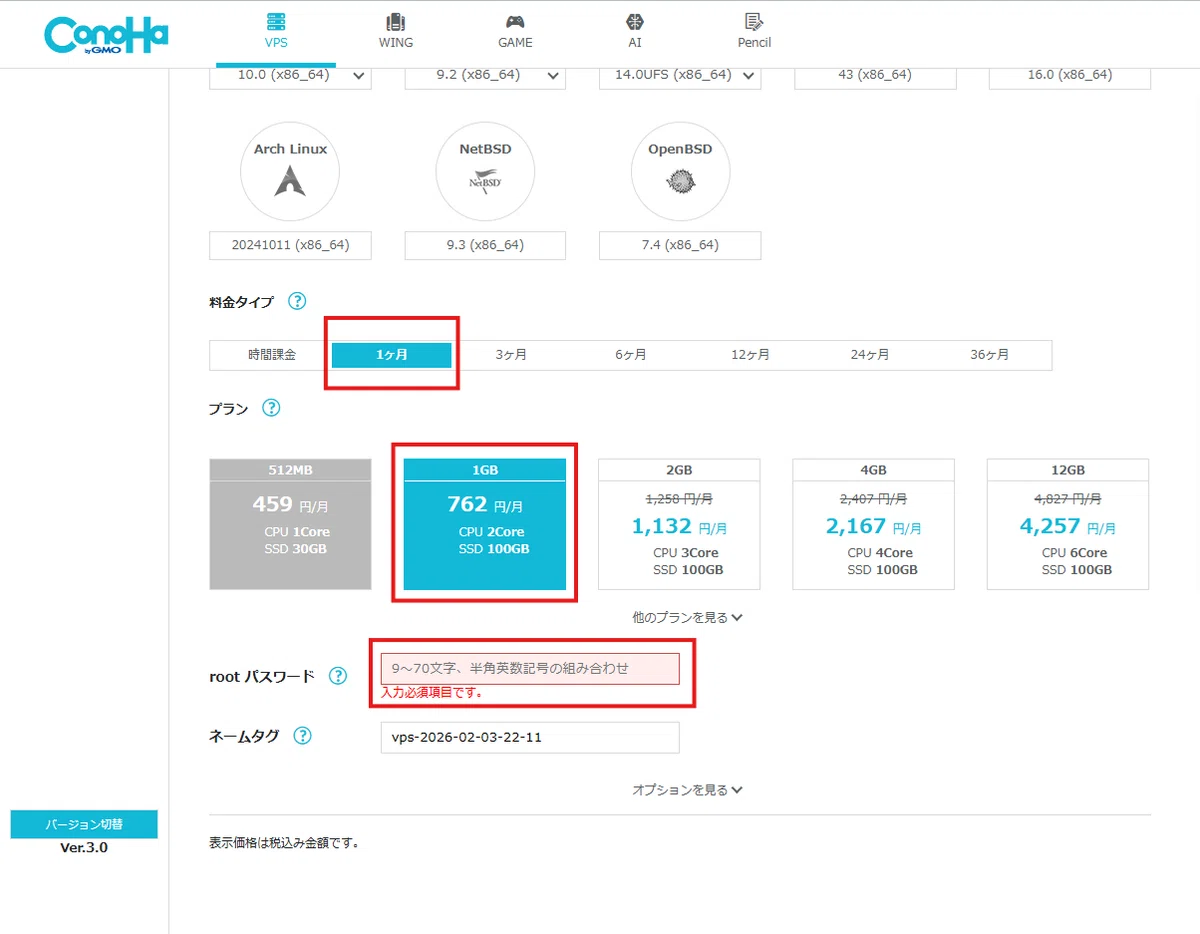The width and height of the screenshot is (1200, 934).
Task: Open the 9.2 (x86_64) version dropdown
Action: pyautogui.click(x=485, y=76)
